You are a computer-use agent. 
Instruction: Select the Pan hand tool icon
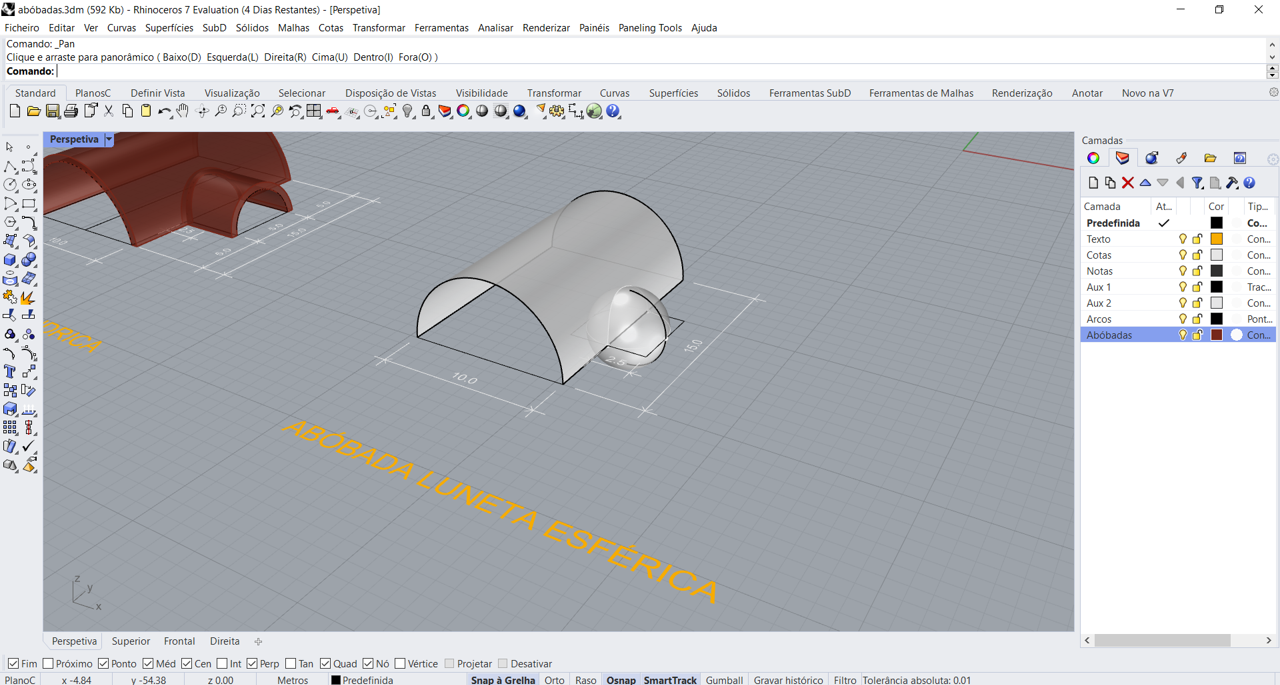[183, 112]
